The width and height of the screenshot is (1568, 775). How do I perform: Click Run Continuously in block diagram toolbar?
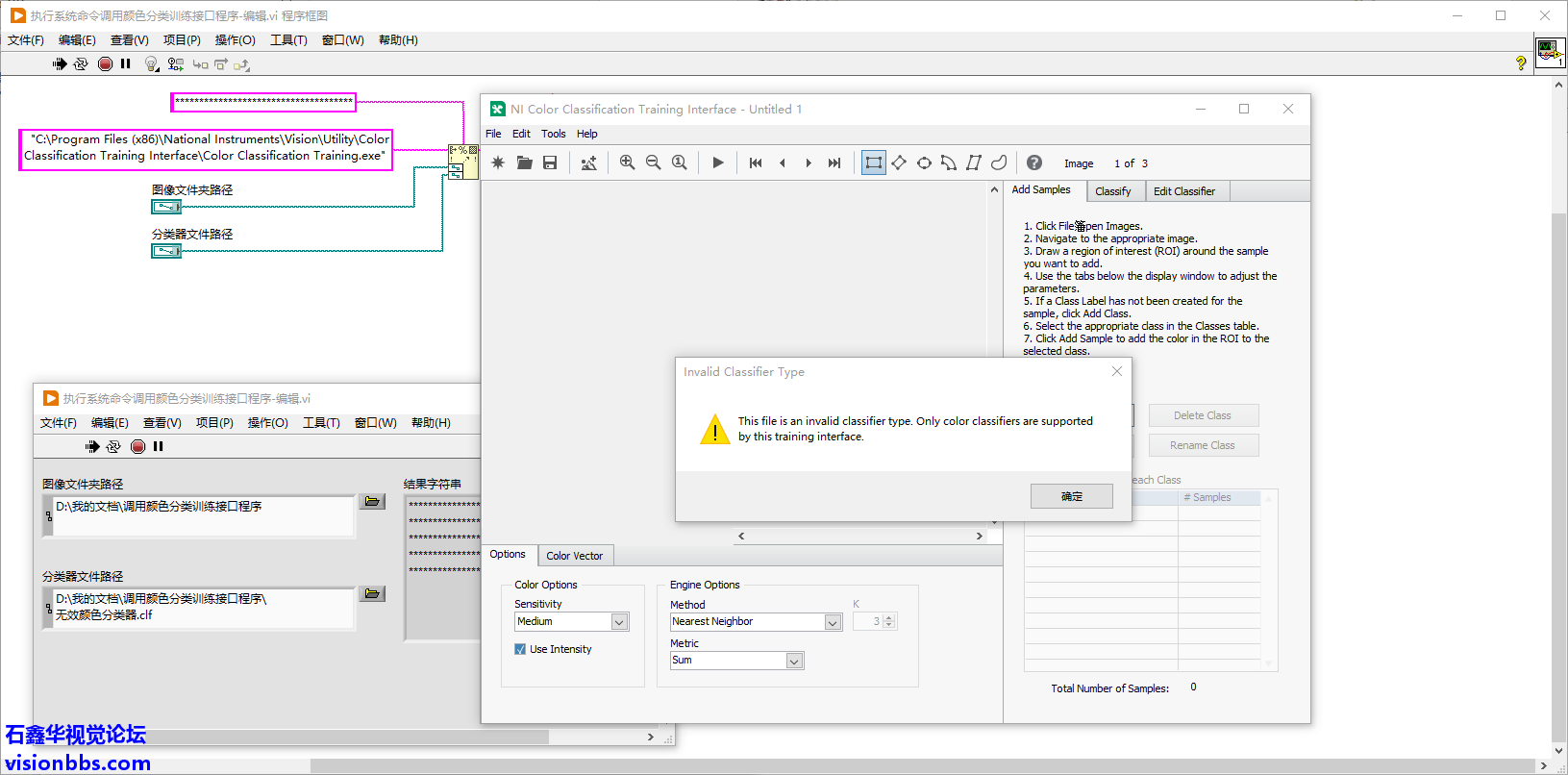(x=81, y=64)
